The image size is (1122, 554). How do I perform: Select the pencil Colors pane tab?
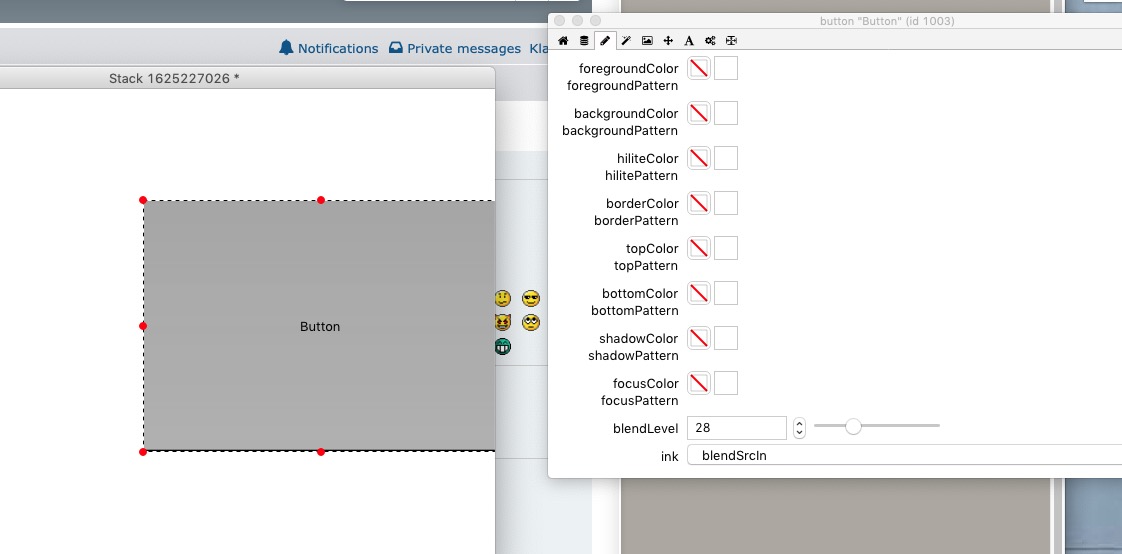pyautogui.click(x=605, y=41)
